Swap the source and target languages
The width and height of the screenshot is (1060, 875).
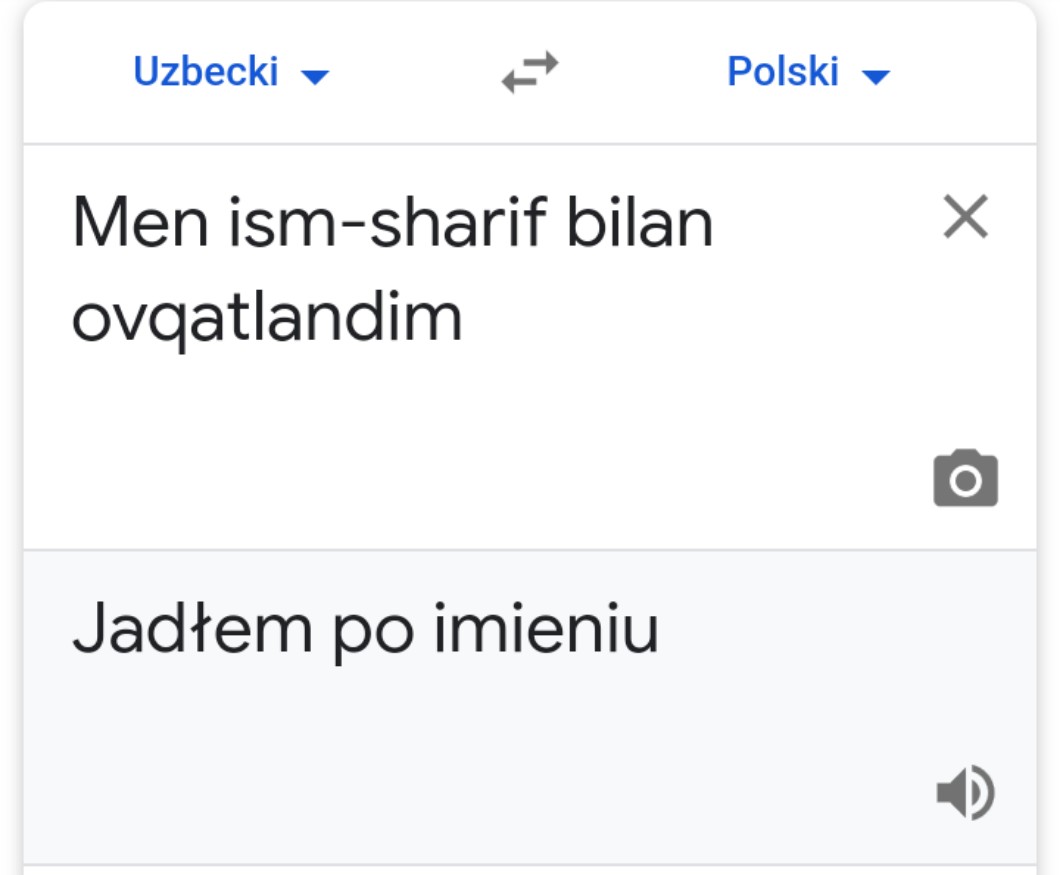[x=530, y=73]
